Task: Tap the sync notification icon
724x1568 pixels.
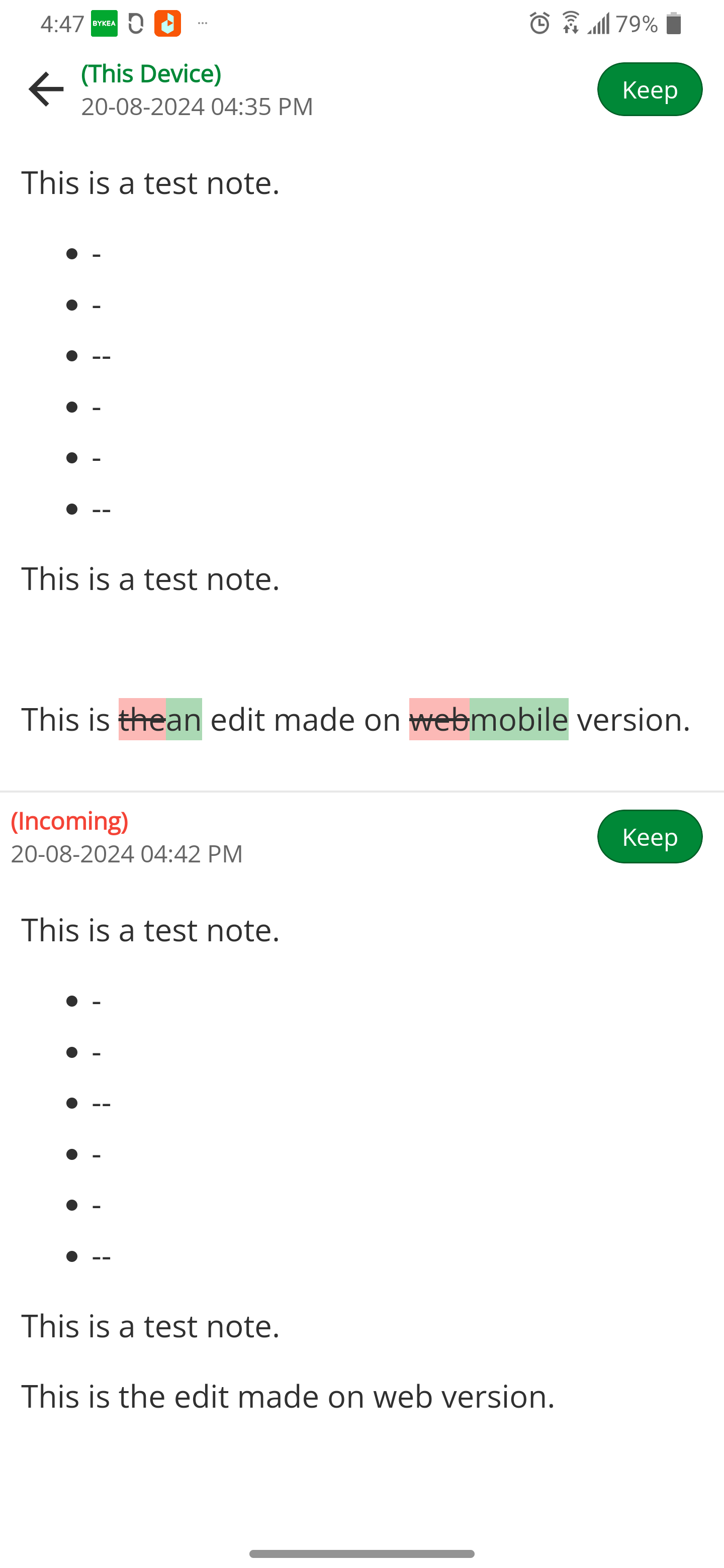Action: coord(136,24)
